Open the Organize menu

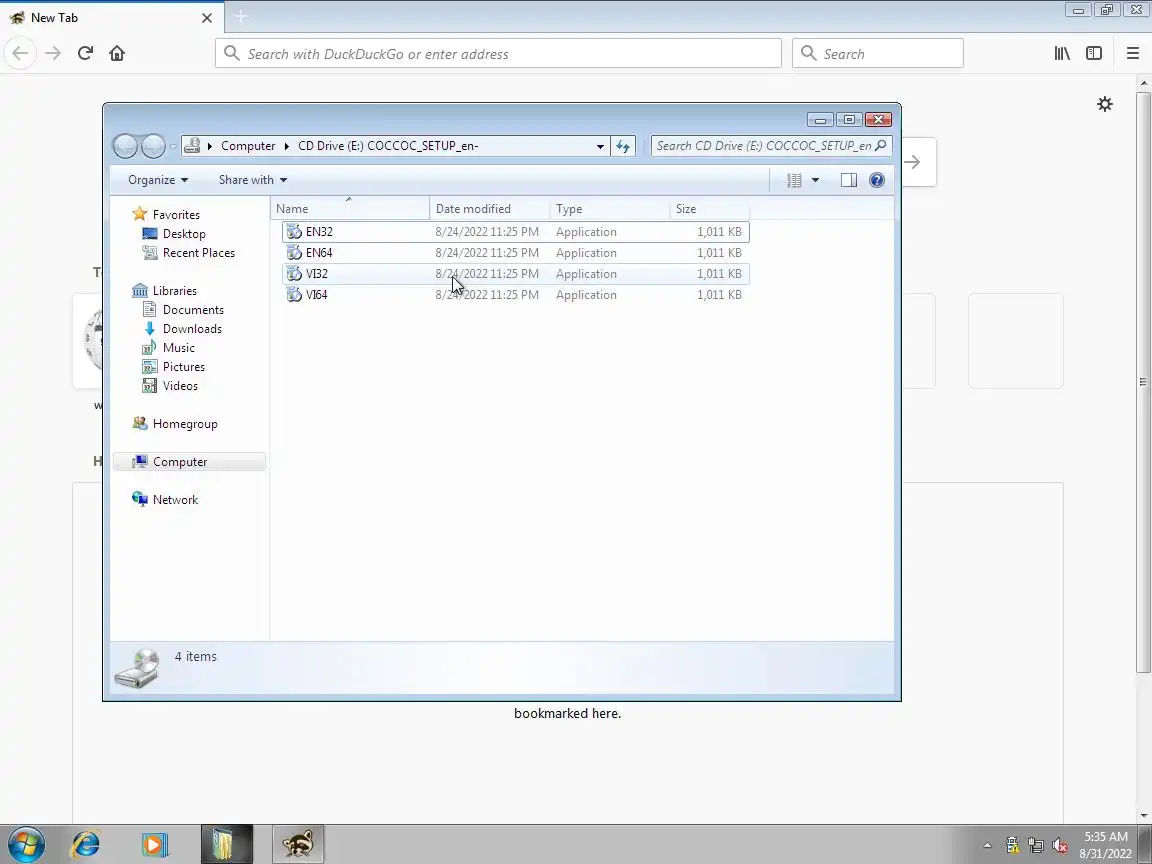[x=158, y=180]
